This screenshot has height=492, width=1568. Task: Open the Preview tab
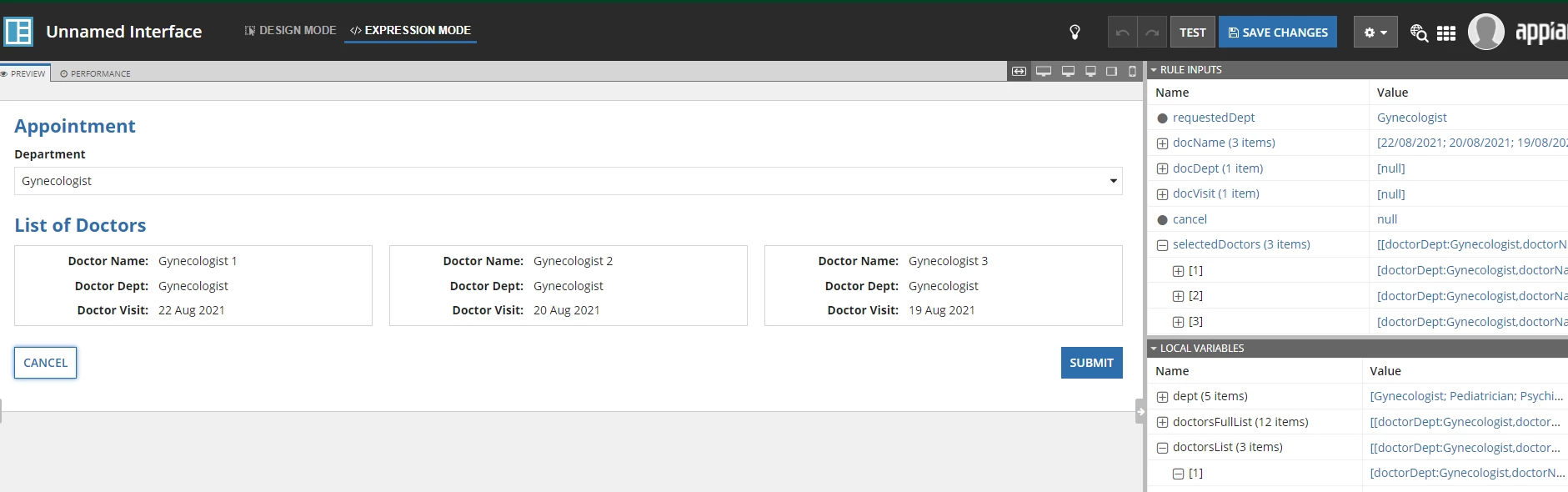click(x=23, y=73)
